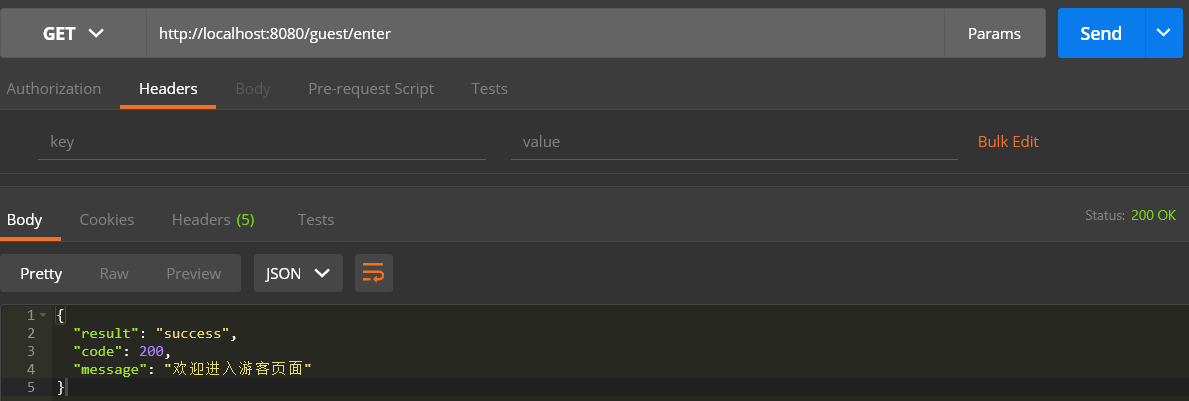Open the request Tests tab
1189x401 pixels.
489,89
